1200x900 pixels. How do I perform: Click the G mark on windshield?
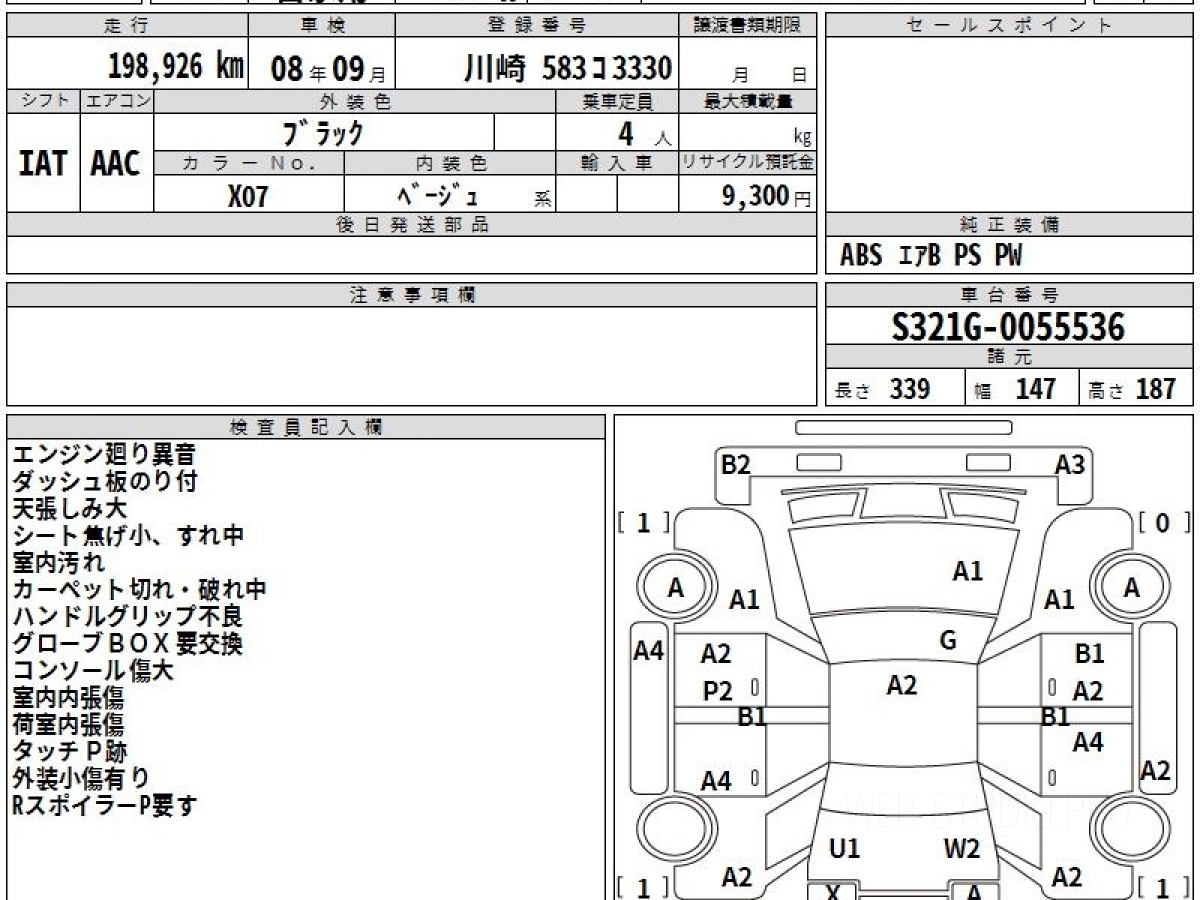click(948, 641)
